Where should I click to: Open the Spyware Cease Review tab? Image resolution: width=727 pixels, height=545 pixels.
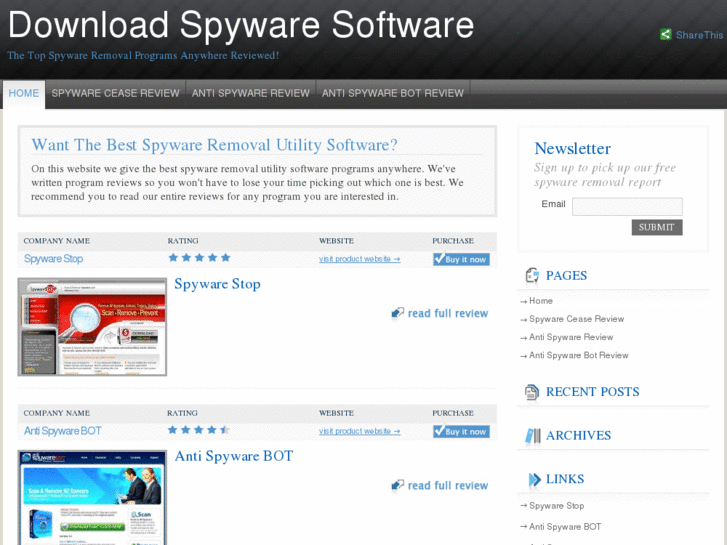coord(115,93)
